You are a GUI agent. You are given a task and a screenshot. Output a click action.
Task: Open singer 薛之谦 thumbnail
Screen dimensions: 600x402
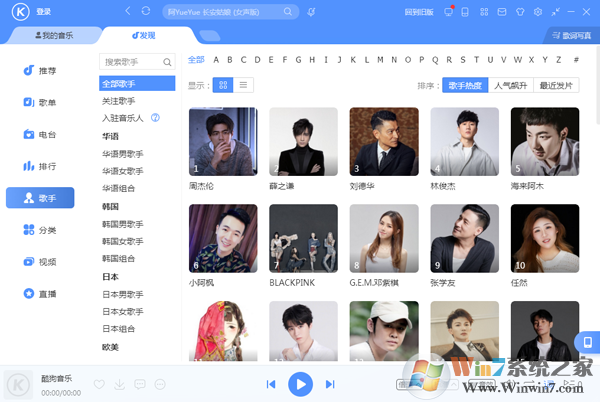click(x=303, y=142)
